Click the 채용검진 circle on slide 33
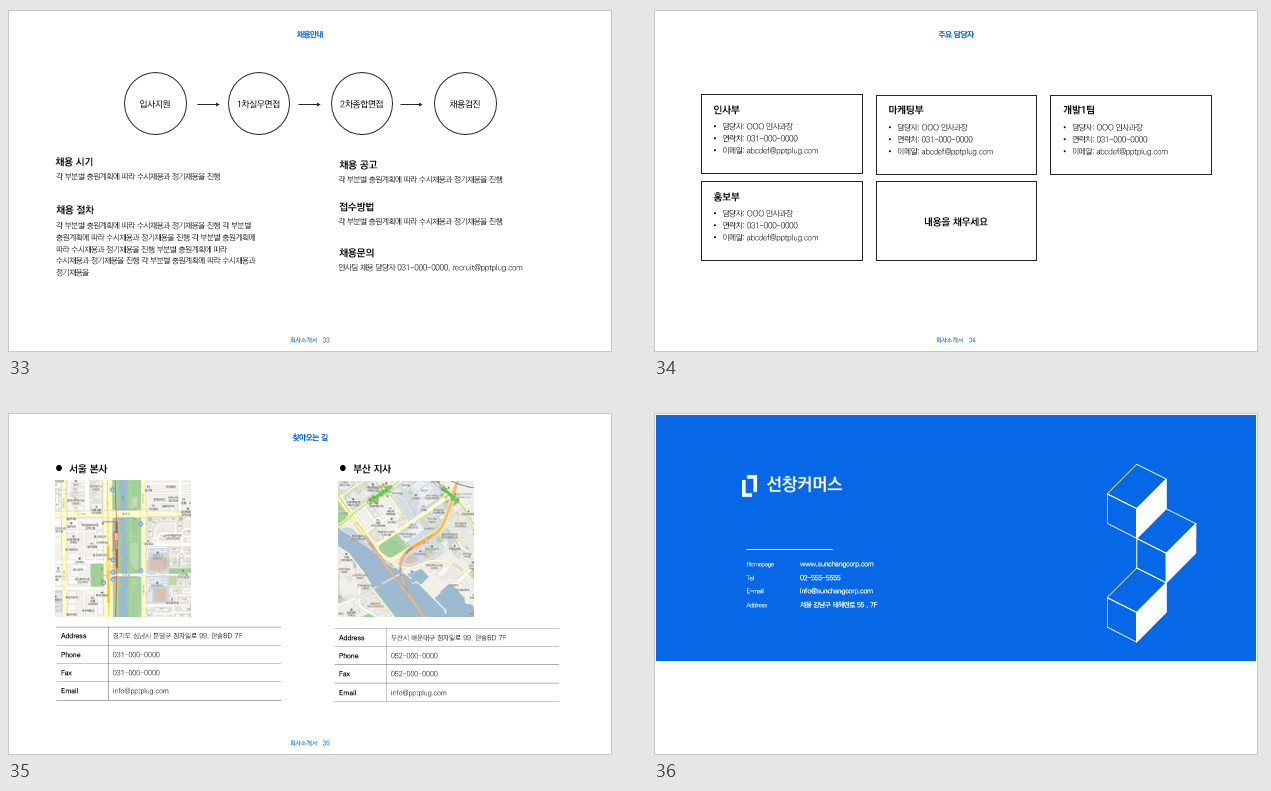This screenshot has width=1271, height=791. tap(465, 104)
